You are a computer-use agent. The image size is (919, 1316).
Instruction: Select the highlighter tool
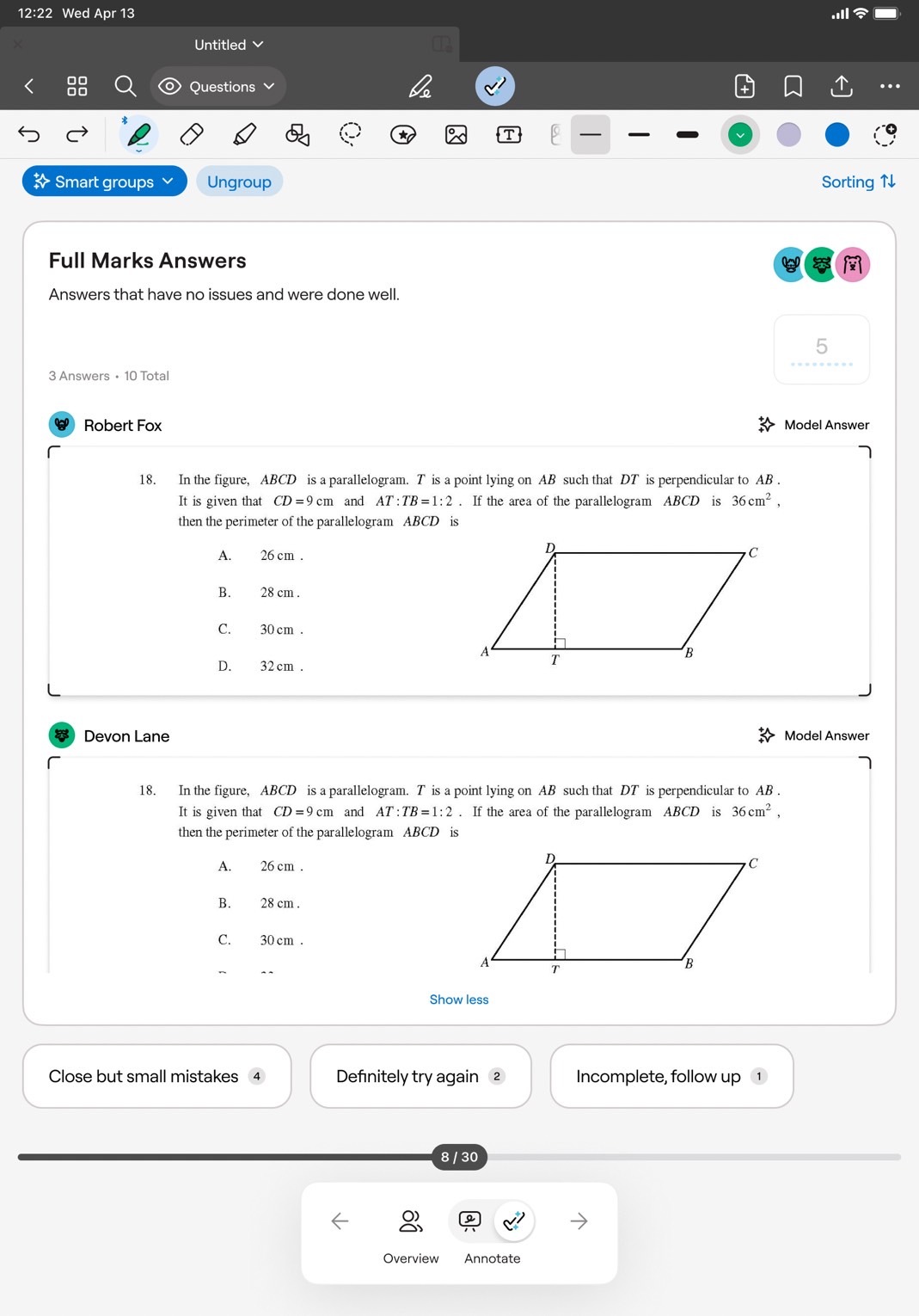(x=245, y=135)
